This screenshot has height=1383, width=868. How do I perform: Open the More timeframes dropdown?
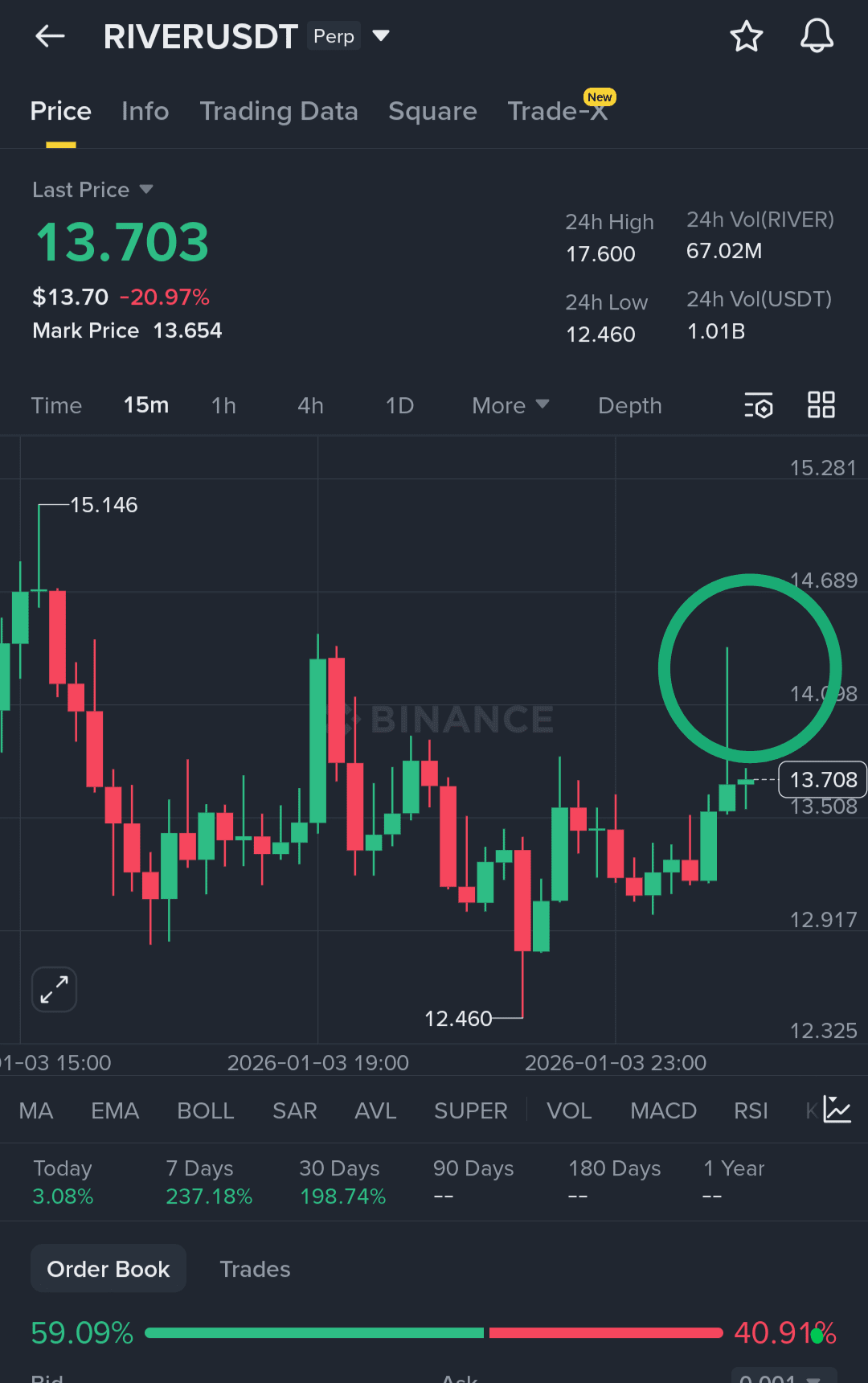pos(510,405)
